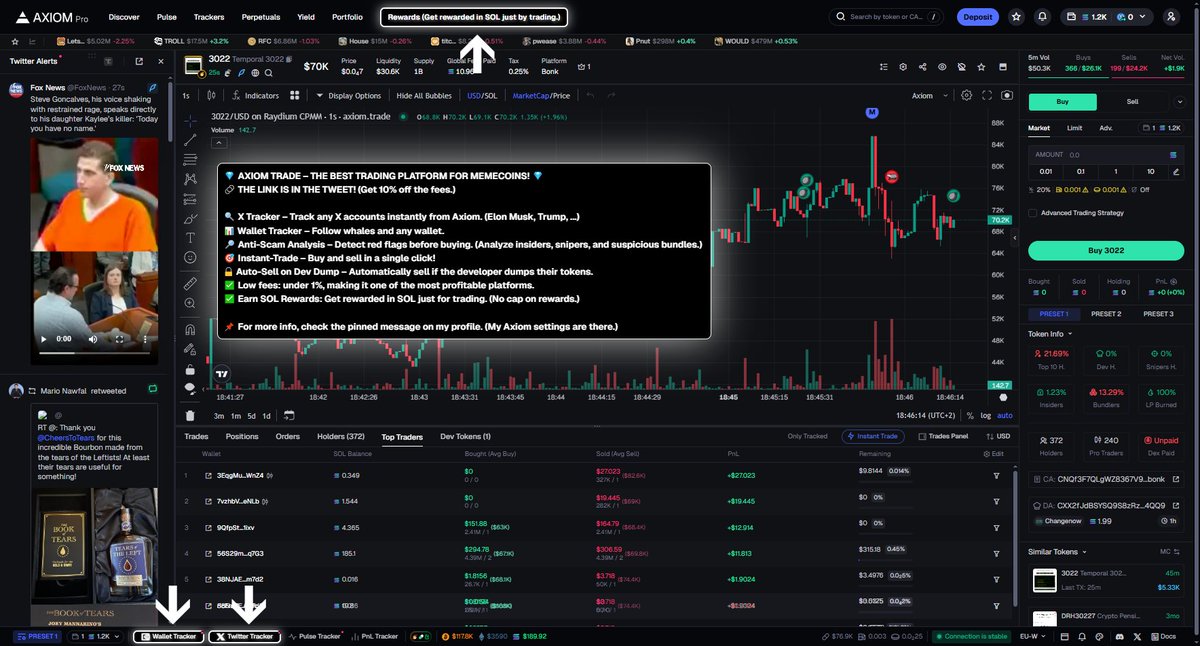
Task: Click the Deposit button
Action: (x=977, y=17)
